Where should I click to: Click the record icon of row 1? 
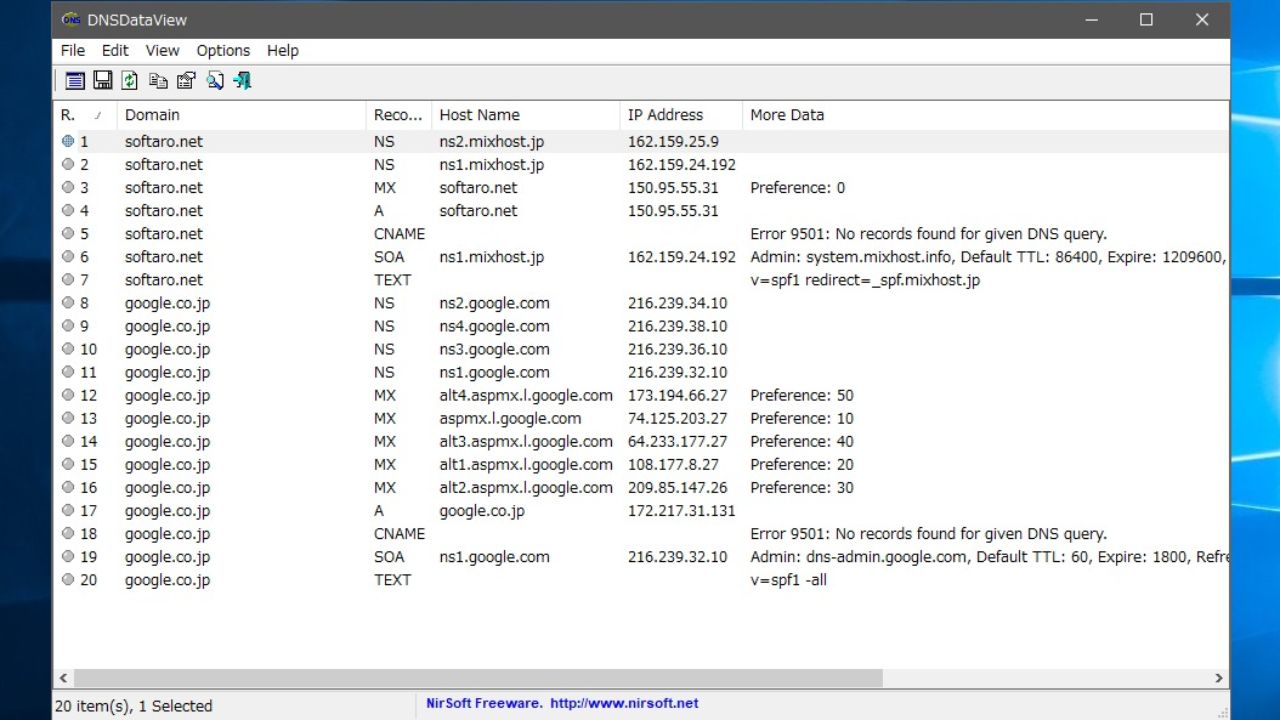click(x=68, y=142)
